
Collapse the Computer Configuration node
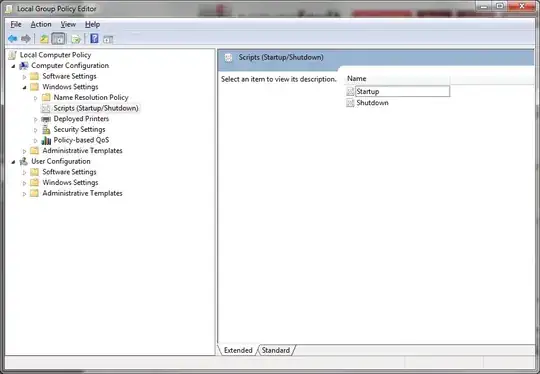[x=13, y=66]
